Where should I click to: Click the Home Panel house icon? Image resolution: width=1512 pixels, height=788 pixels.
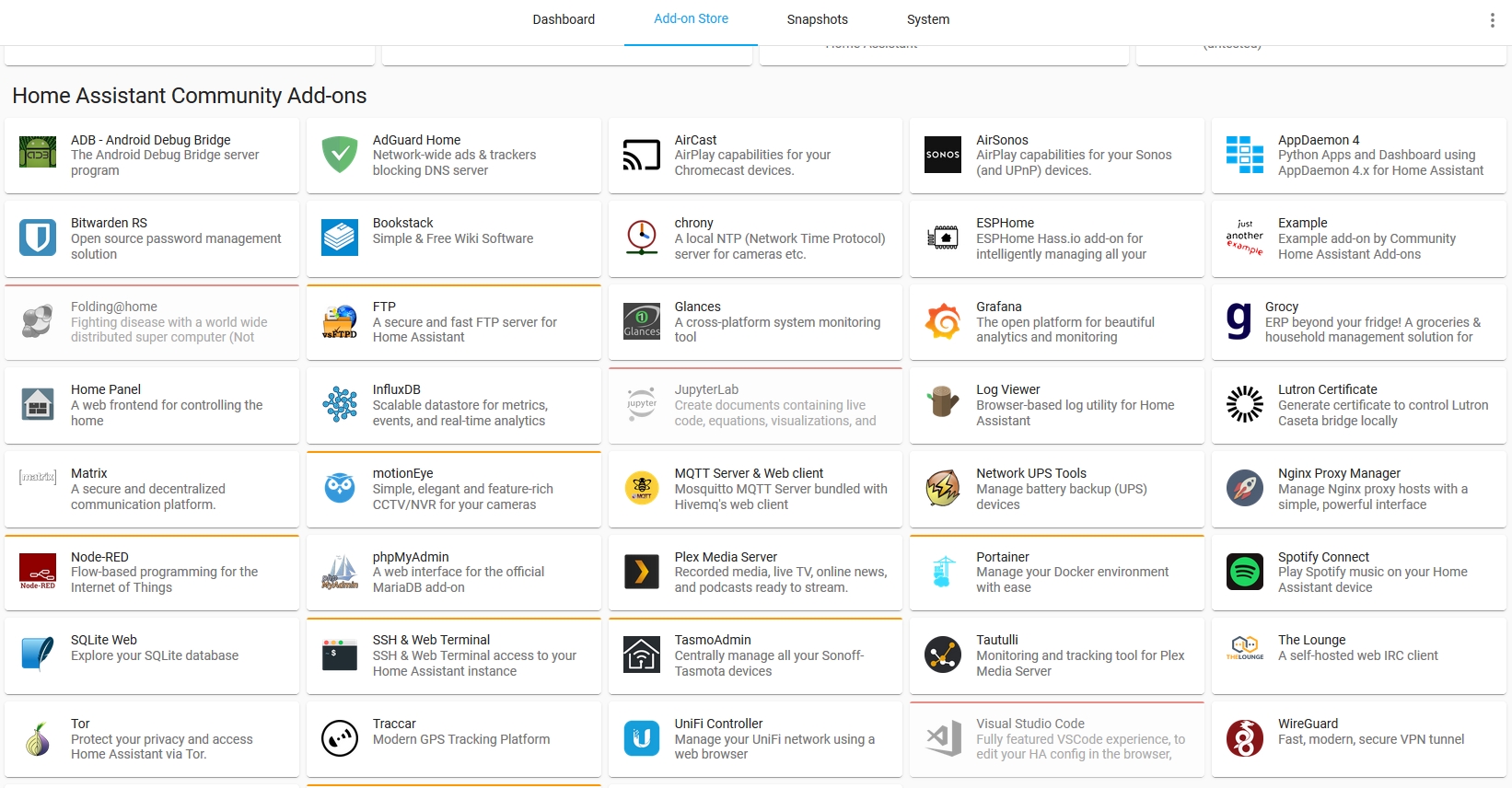(x=38, y=404)
